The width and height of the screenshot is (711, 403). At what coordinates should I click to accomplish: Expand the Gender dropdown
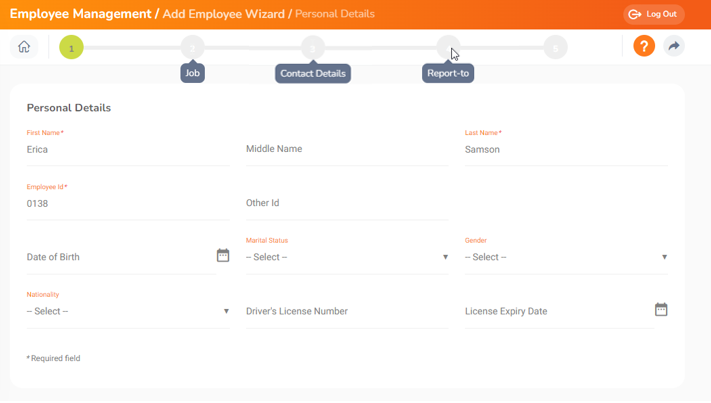[x=566, y=257]
